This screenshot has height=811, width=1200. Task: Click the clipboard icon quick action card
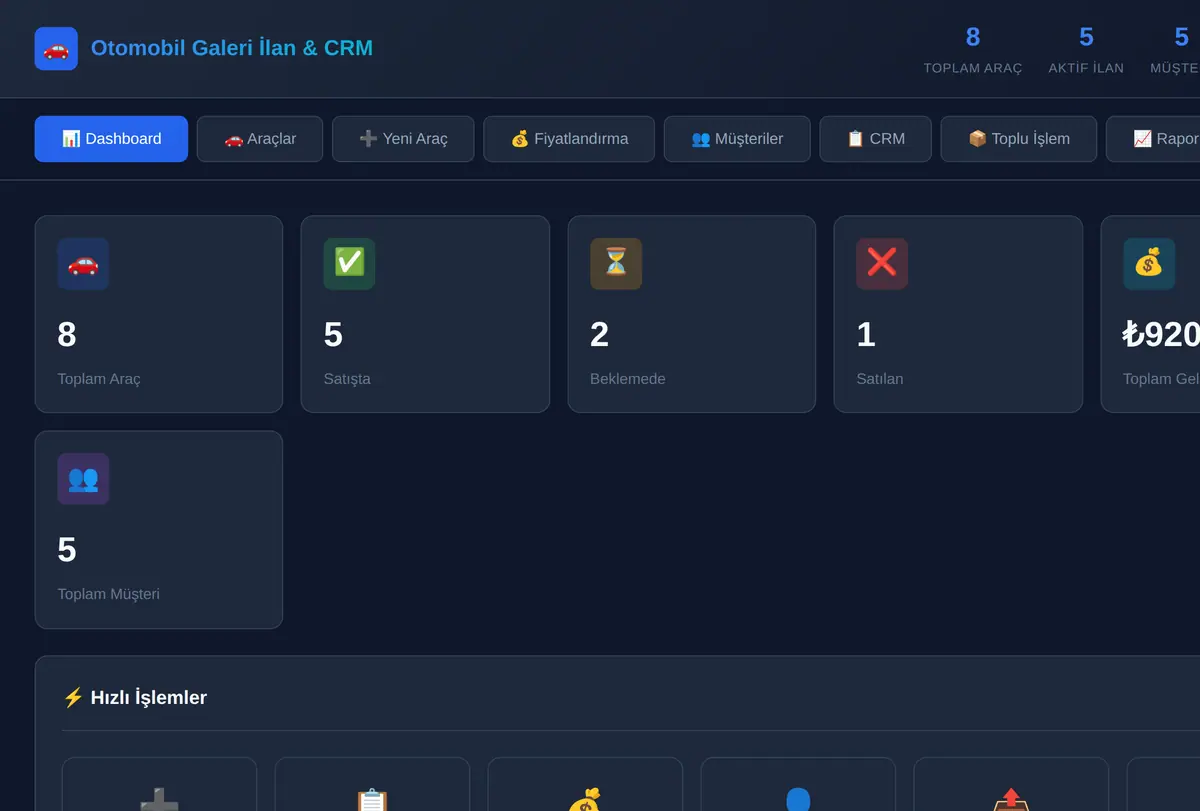(x=372, y=784)
